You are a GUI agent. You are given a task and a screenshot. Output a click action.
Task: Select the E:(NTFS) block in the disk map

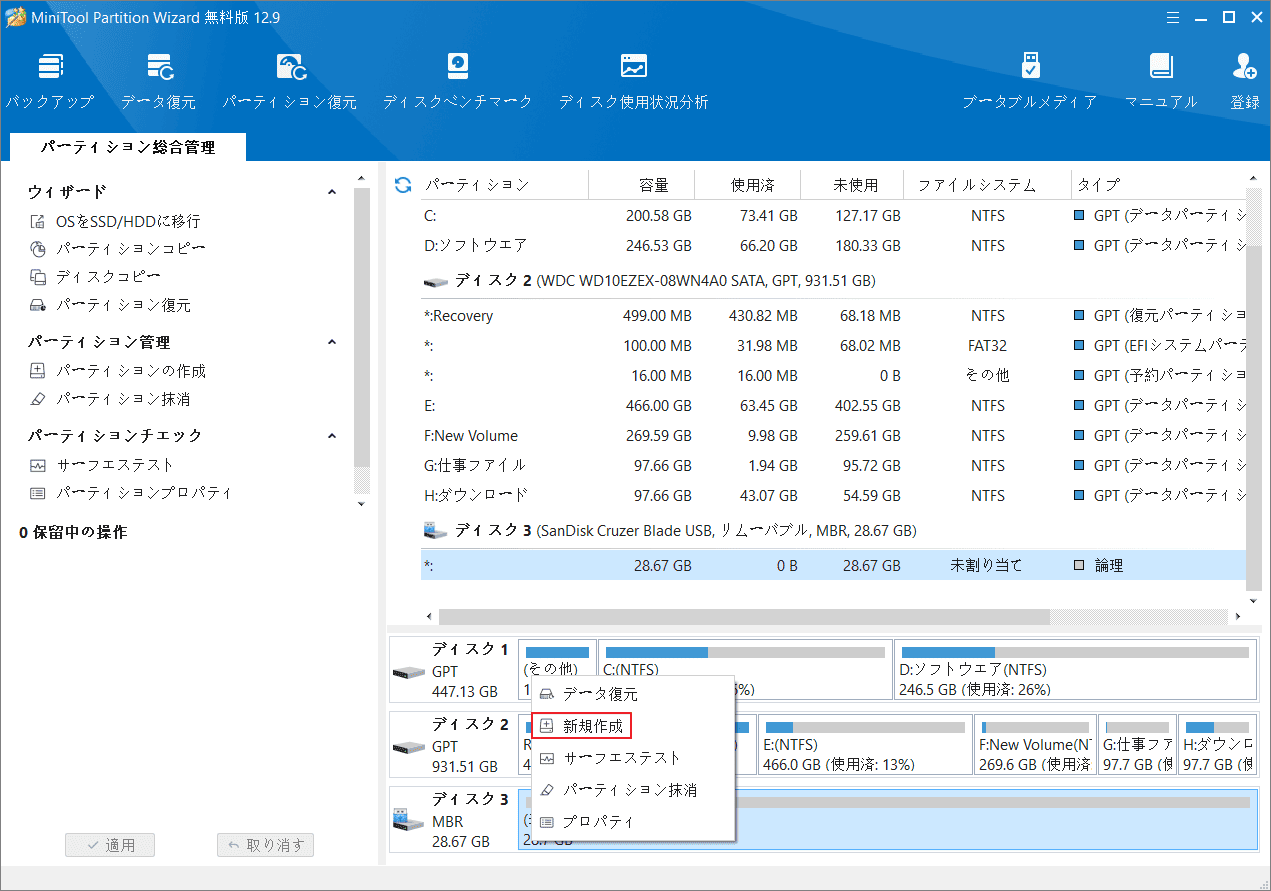click(864, 745)
